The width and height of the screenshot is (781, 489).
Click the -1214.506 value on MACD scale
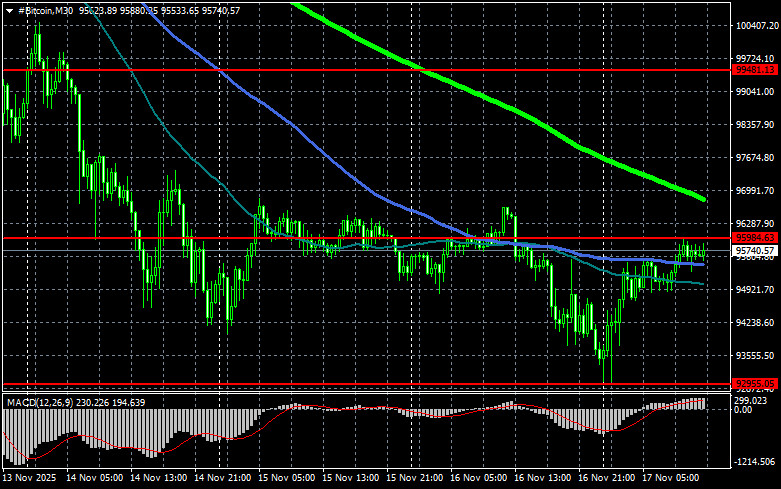pos(755,462)
